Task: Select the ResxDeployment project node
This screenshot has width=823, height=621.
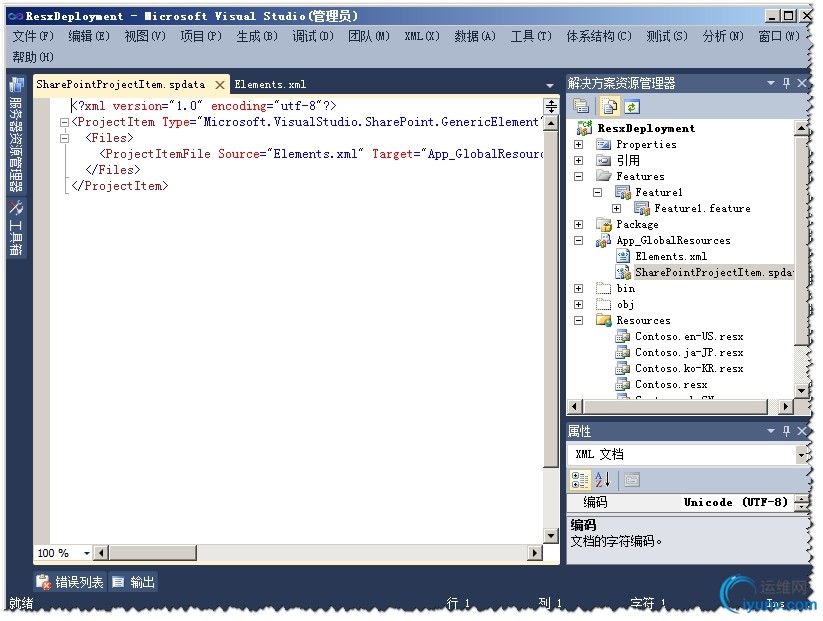Action: point(646,128)
